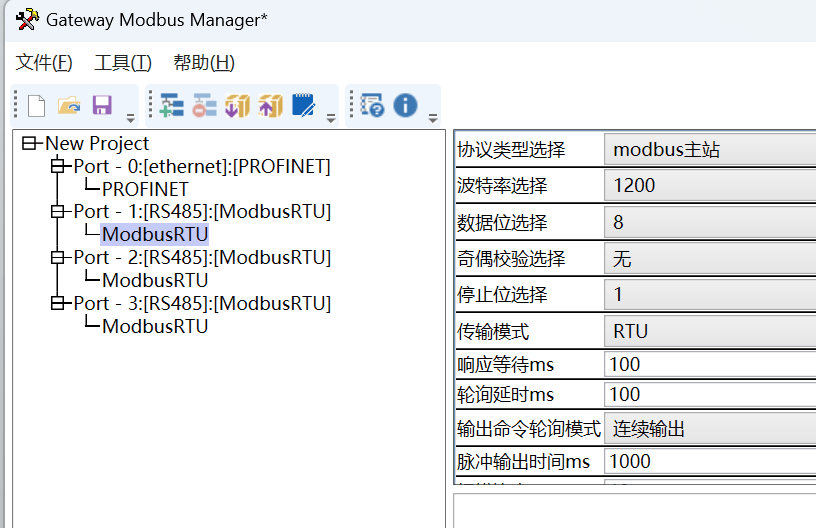The image size is (816, 528).
Task: Collapse the New Project root node
Action: (x=29, y=143)
